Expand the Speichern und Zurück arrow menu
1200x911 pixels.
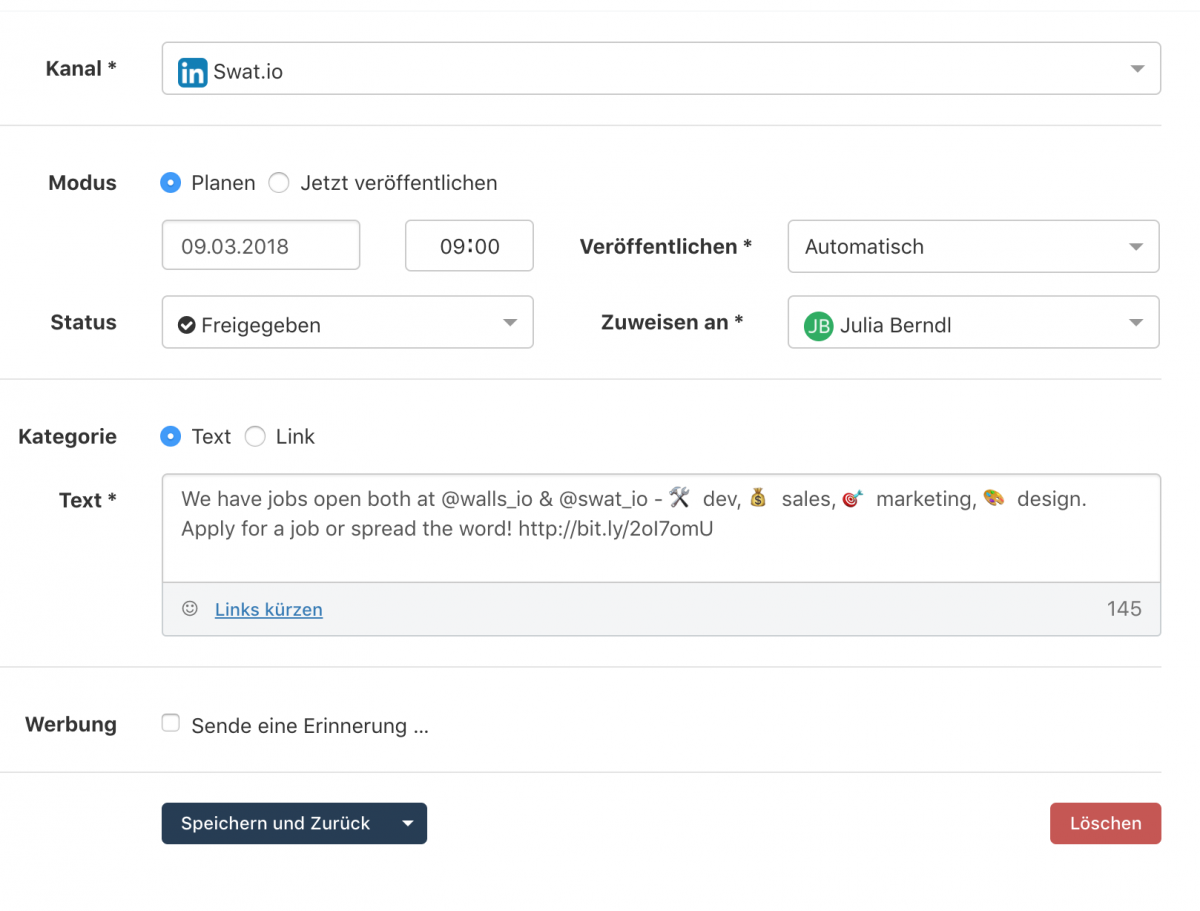[407, 823]
